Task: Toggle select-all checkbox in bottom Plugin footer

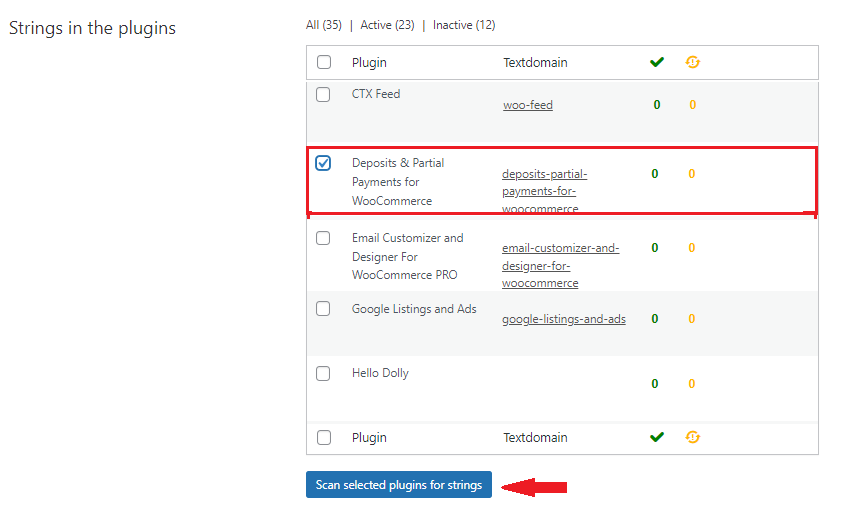Action: (324, 437)
